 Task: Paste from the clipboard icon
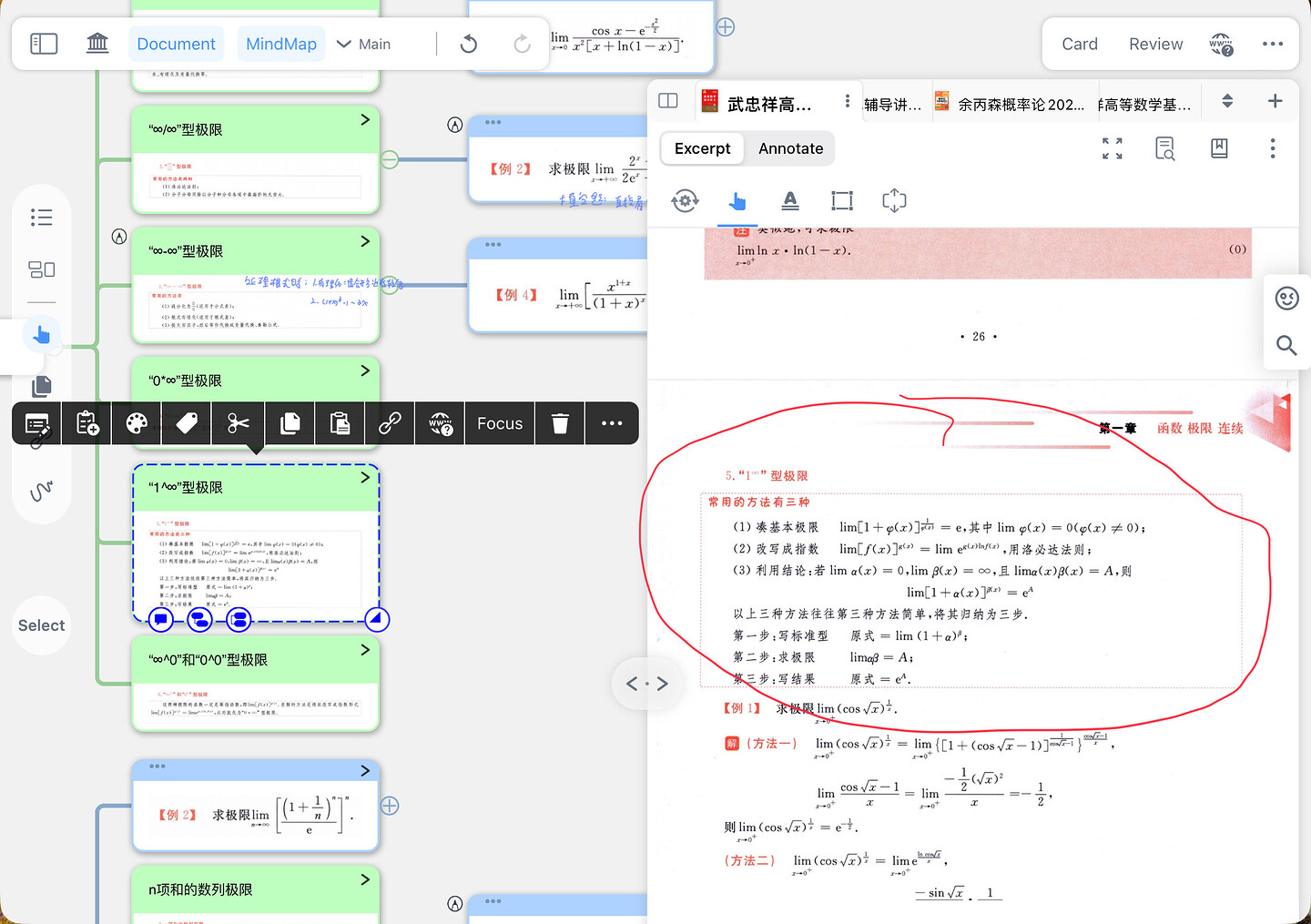click(340, 424)
